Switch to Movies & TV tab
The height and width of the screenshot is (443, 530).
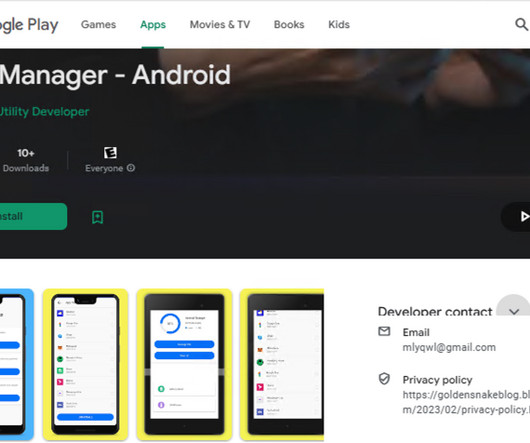pyautogui.click(x=220, y=25)
